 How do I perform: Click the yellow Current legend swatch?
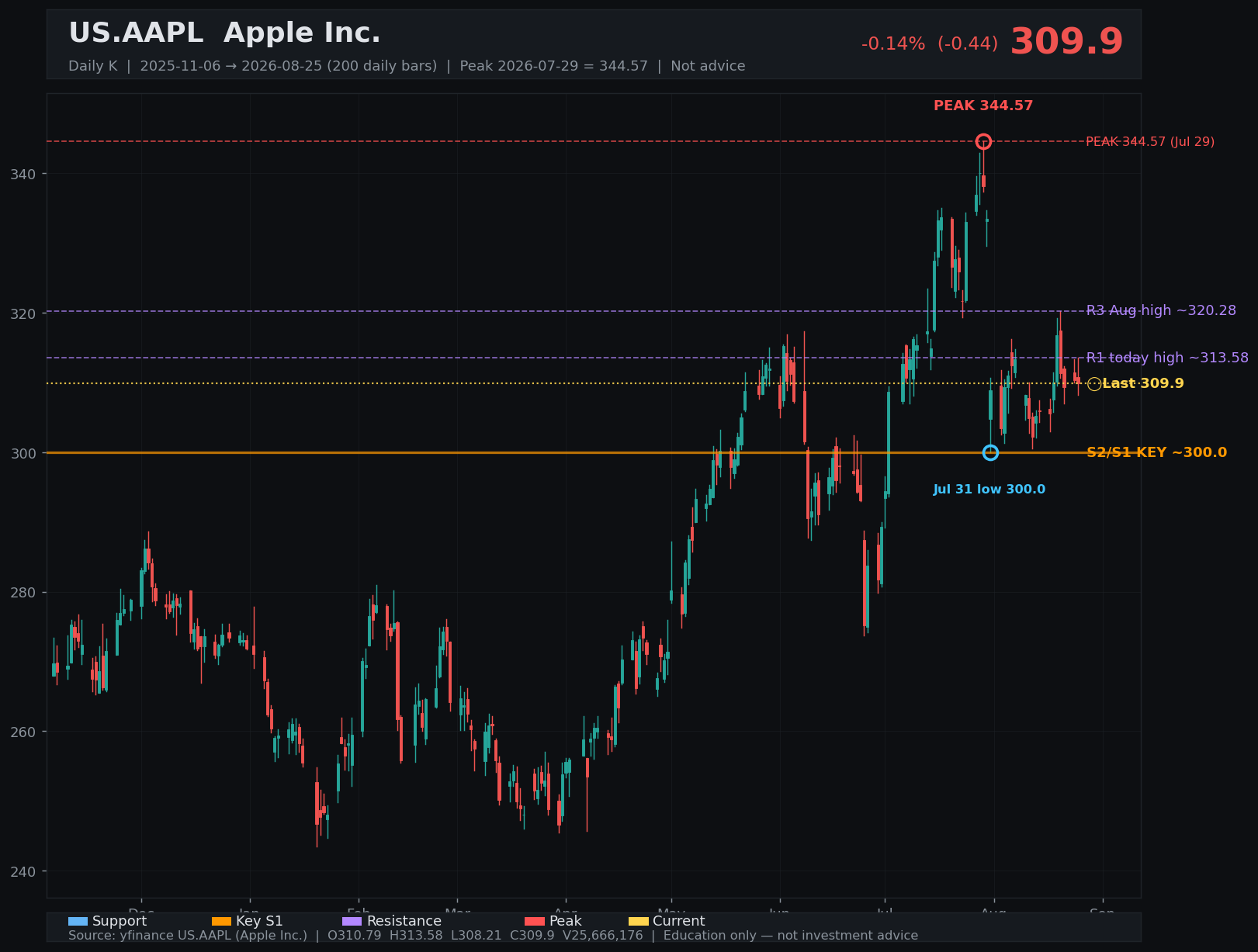(x=638, y=921)
